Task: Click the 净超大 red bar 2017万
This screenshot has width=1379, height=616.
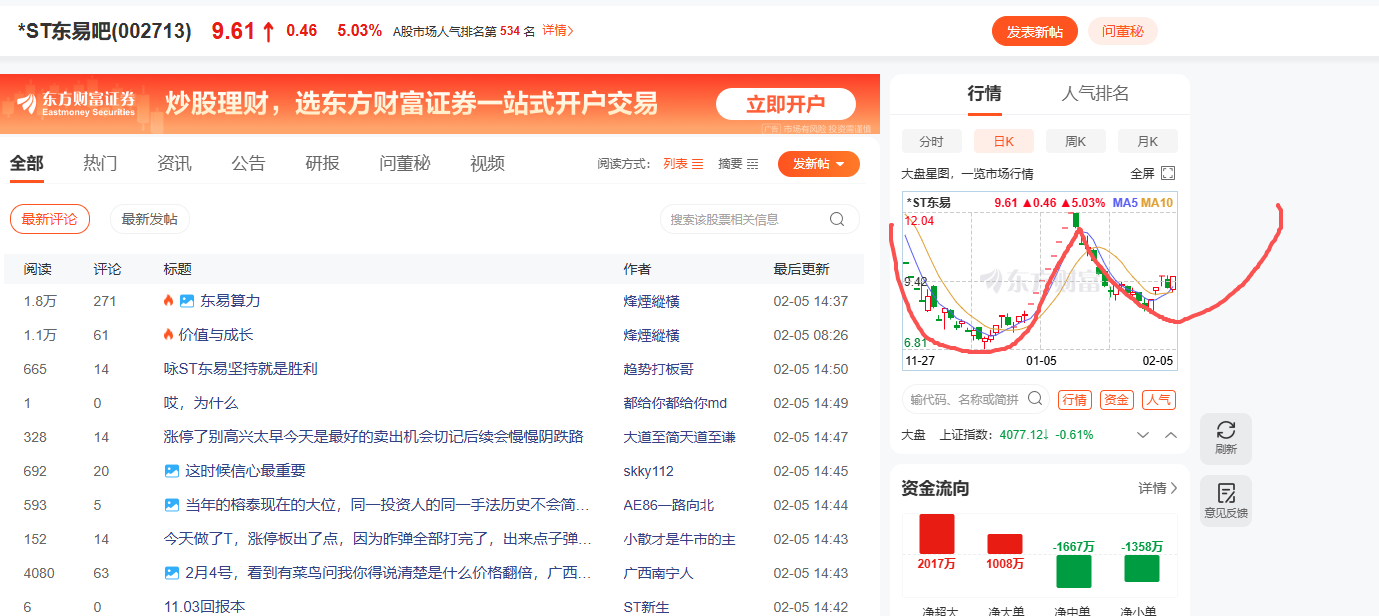Action: click(937, 534)
